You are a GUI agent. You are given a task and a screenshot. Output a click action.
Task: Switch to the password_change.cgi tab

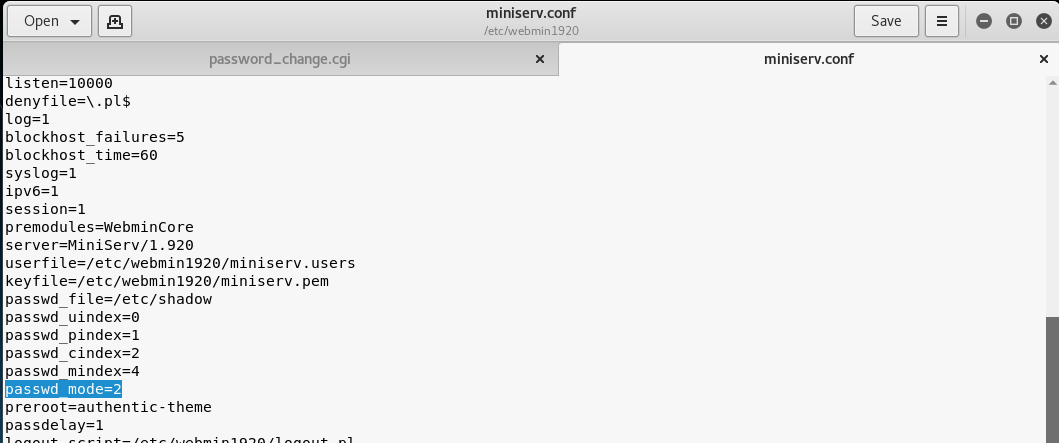pyautogui.click(x=279, y=59)
